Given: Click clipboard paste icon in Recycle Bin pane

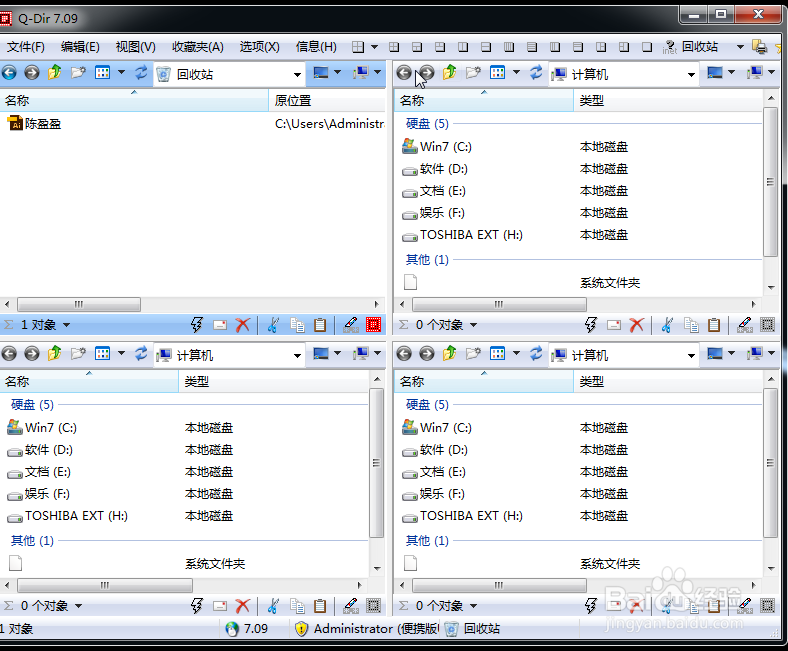Looking at the screenshot, I should pyautogui.click(x=320, y=325).
